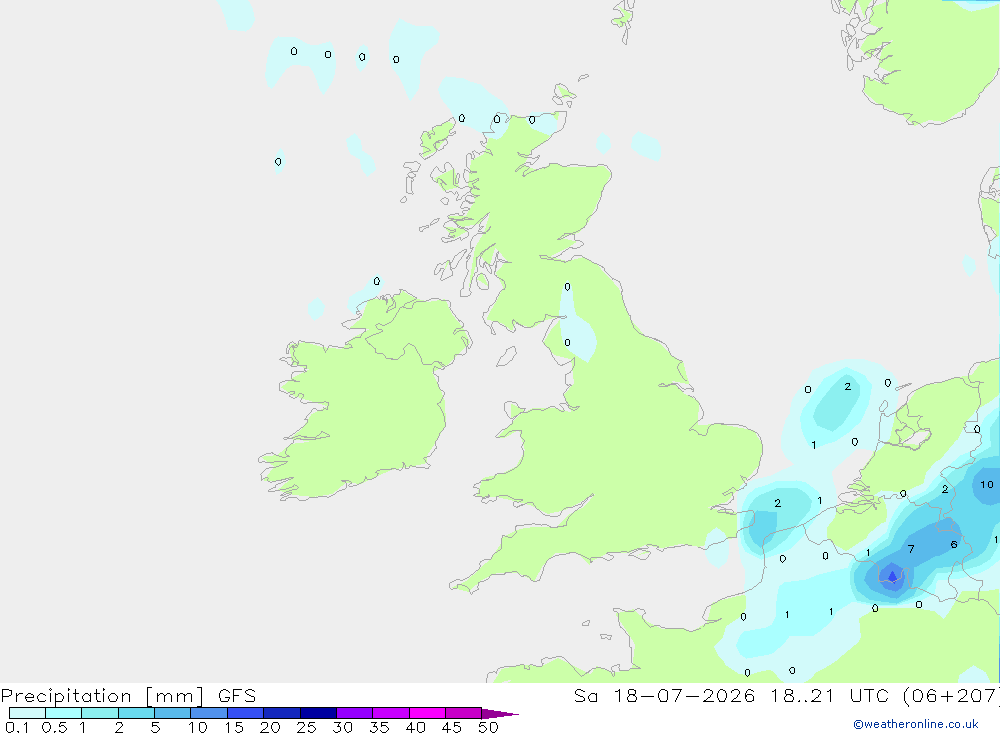Select the 35–40 mm purple legend swatch
Viewport: 1000px width, 733px height.
391,713
